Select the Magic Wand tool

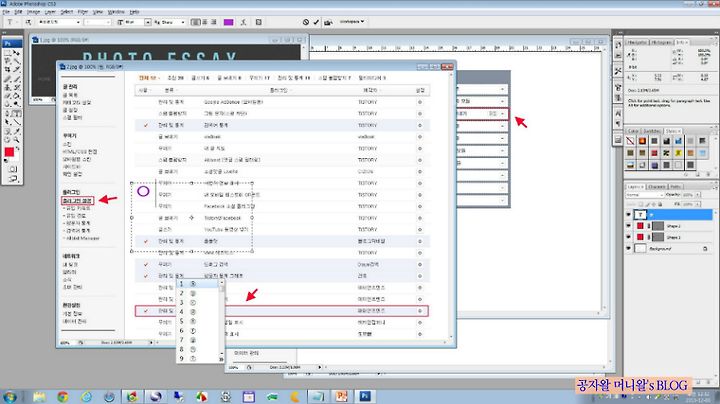pos(17,61)
